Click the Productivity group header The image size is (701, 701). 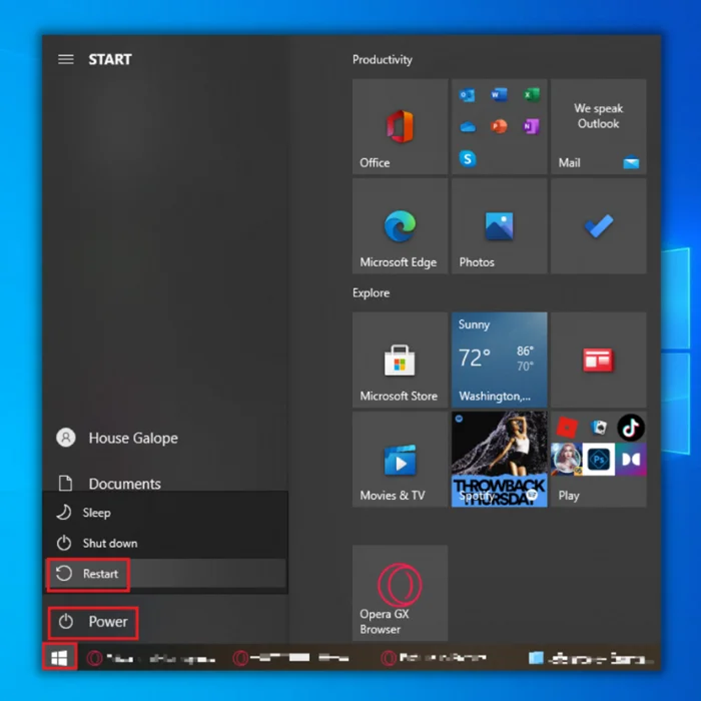382,59
